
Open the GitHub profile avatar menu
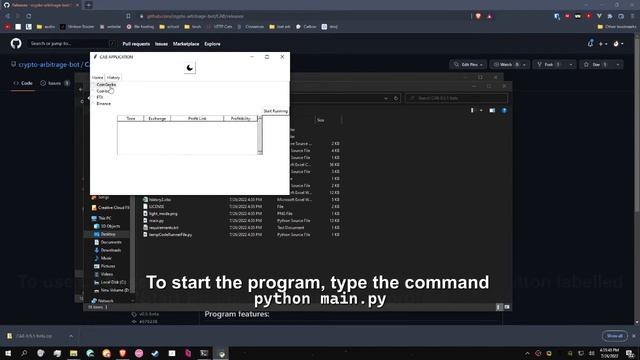[x=618, y=44]
